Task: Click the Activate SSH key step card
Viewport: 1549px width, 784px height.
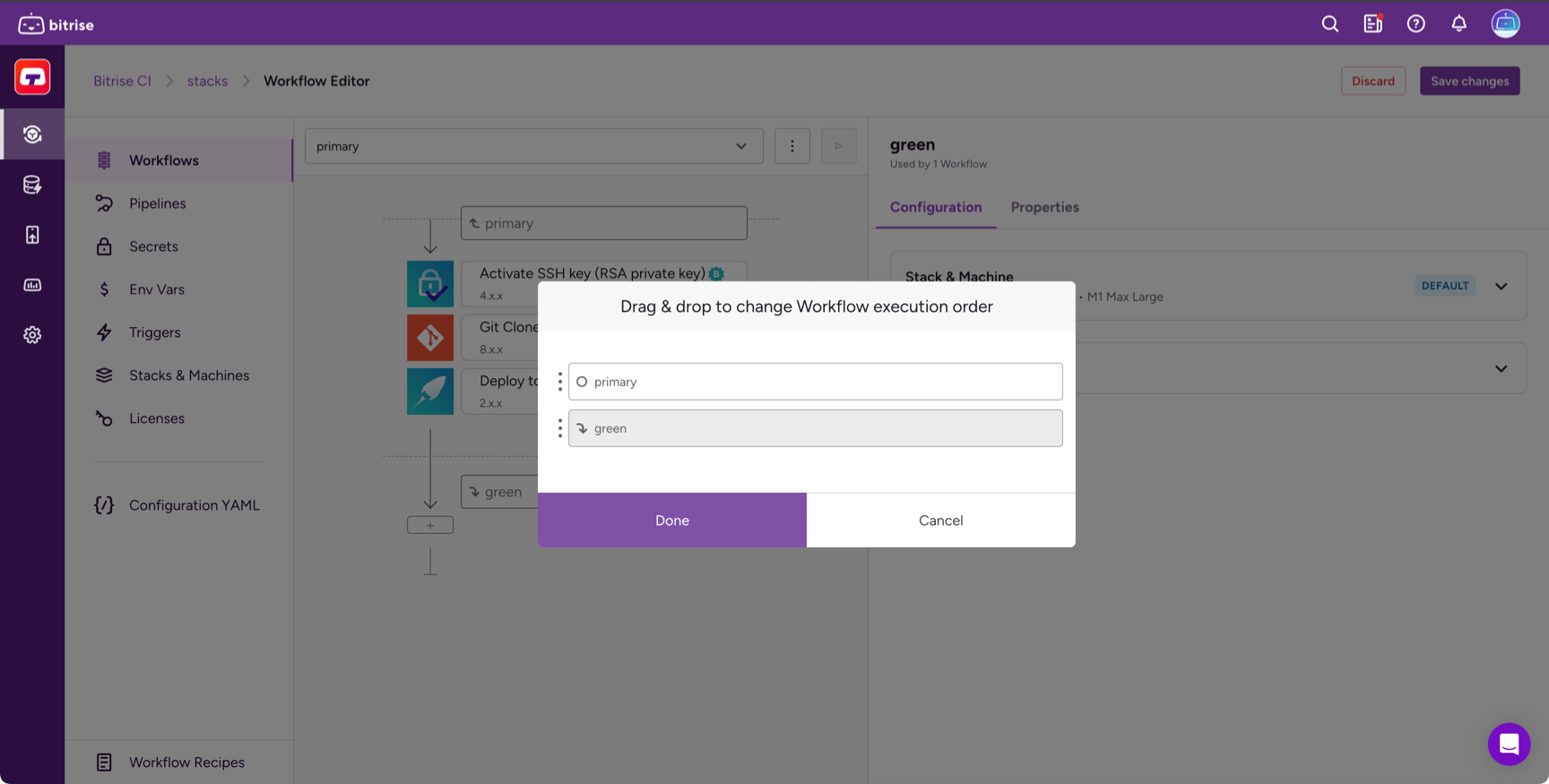Action: click(604, 284)
